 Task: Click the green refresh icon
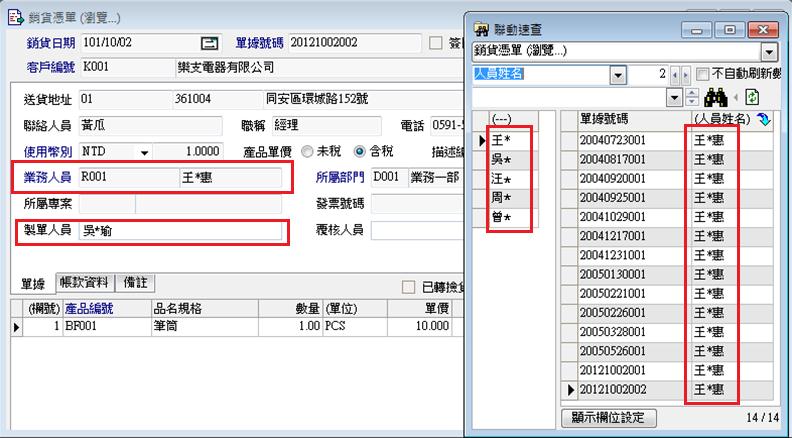click(x=753, y=97)
